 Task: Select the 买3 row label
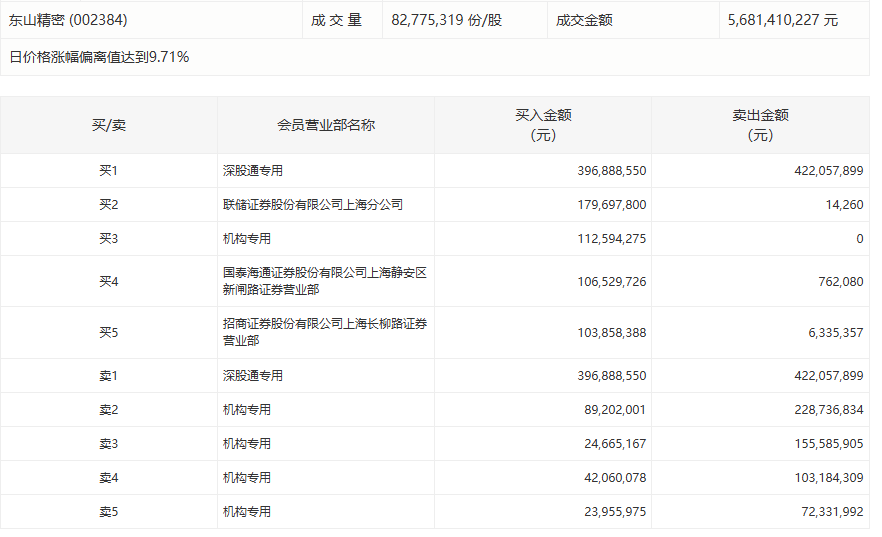(109, 239)
